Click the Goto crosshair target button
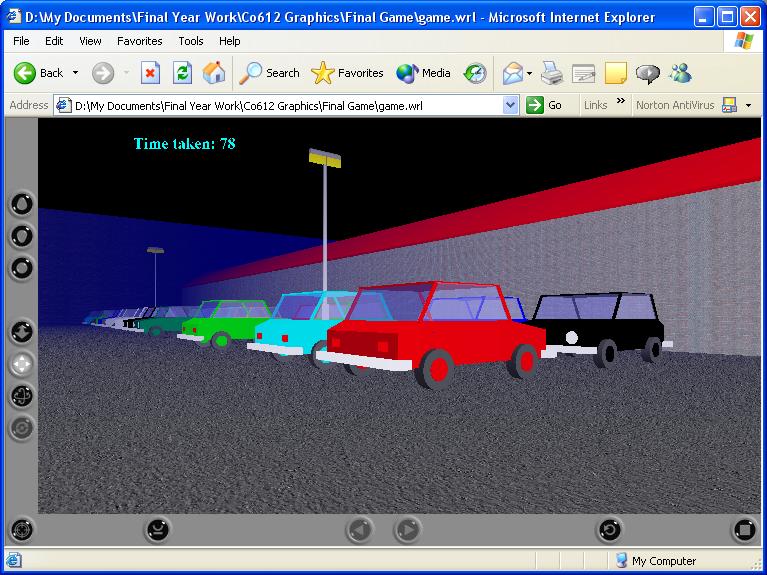The image size is (767, 575). point(22,529)
